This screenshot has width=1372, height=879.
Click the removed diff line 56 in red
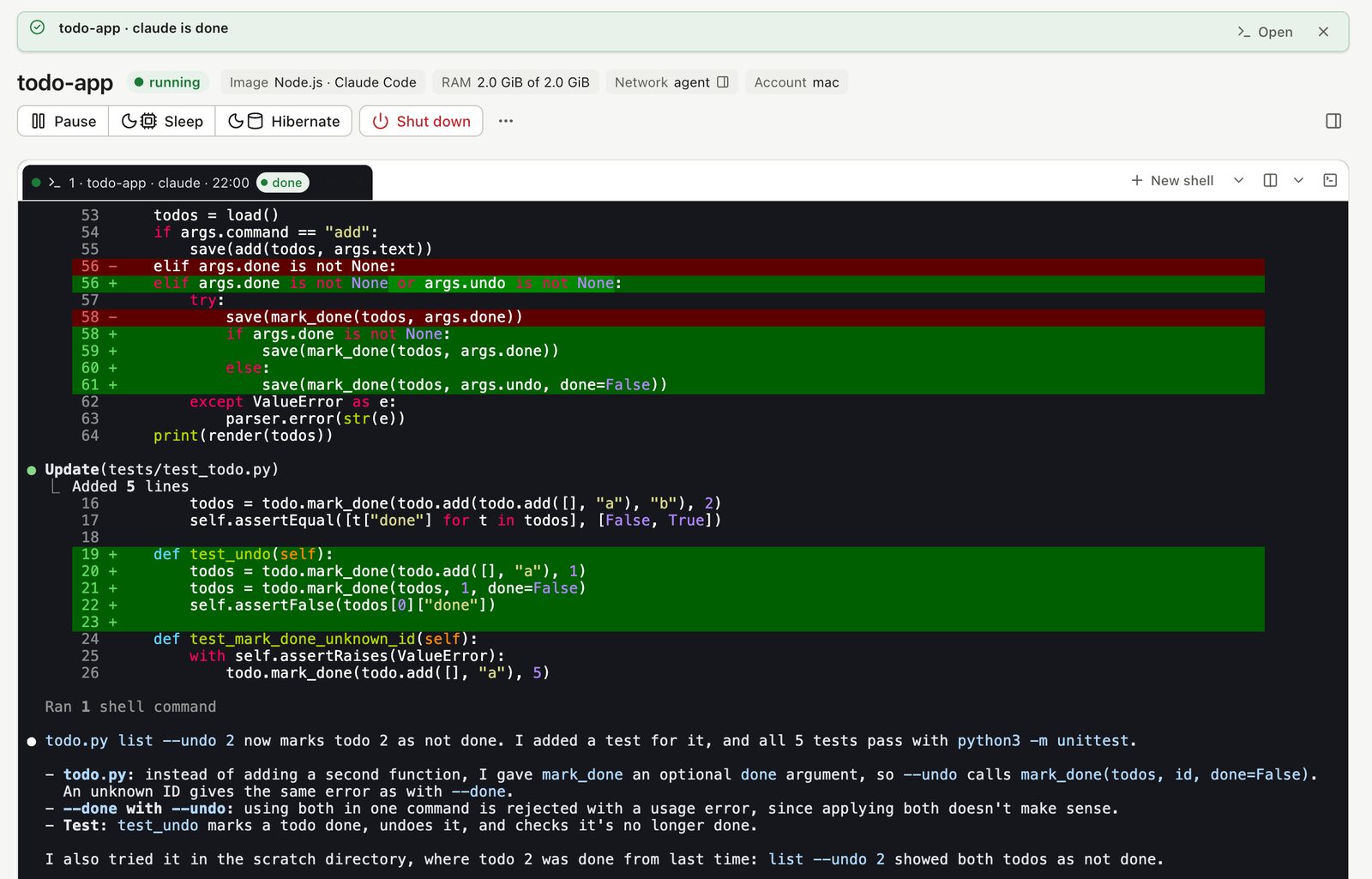[x=669, y=267]
